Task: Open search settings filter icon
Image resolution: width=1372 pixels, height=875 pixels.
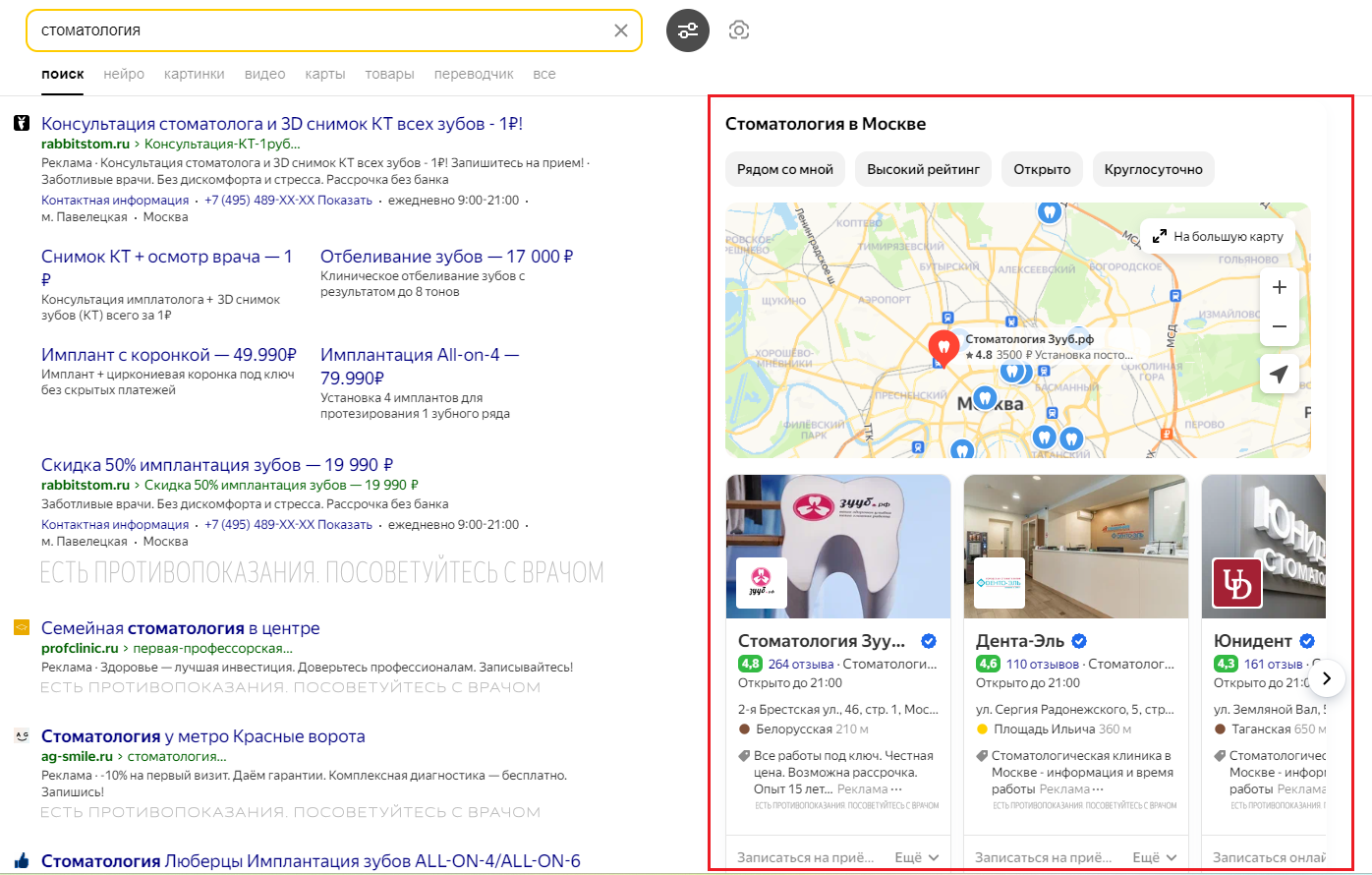Action: tap(687, 30)
